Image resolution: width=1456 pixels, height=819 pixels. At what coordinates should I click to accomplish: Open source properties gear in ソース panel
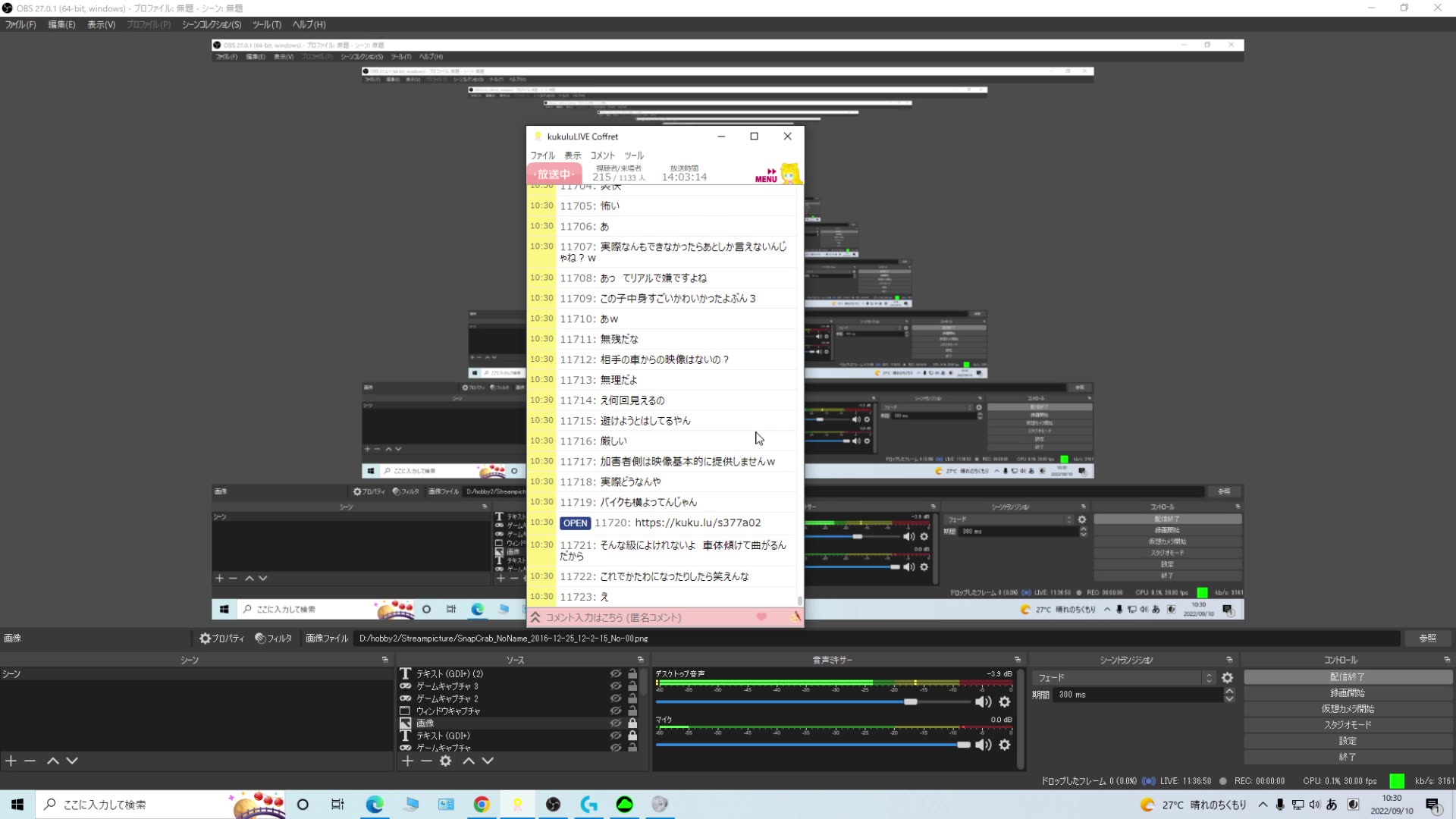(x=446, y=761)
